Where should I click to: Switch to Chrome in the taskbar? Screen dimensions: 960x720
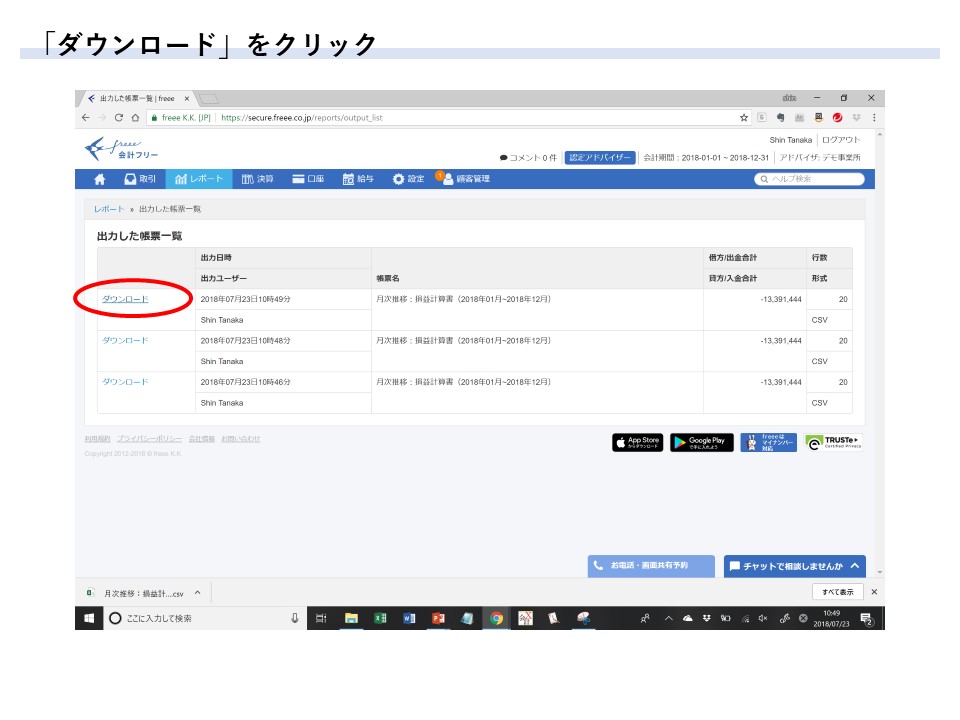[x=497, y=618]
